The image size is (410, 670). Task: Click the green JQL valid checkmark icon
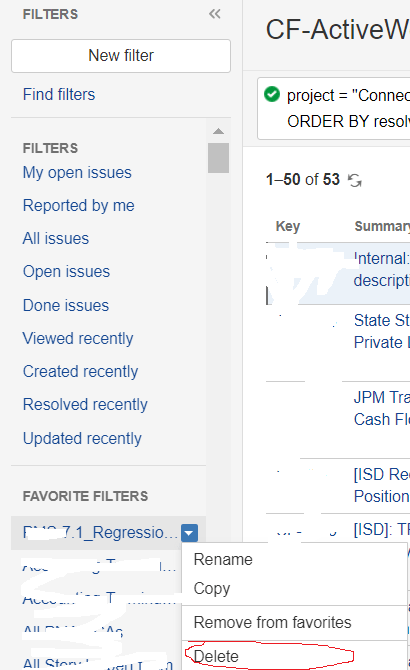tap(272, 94)
